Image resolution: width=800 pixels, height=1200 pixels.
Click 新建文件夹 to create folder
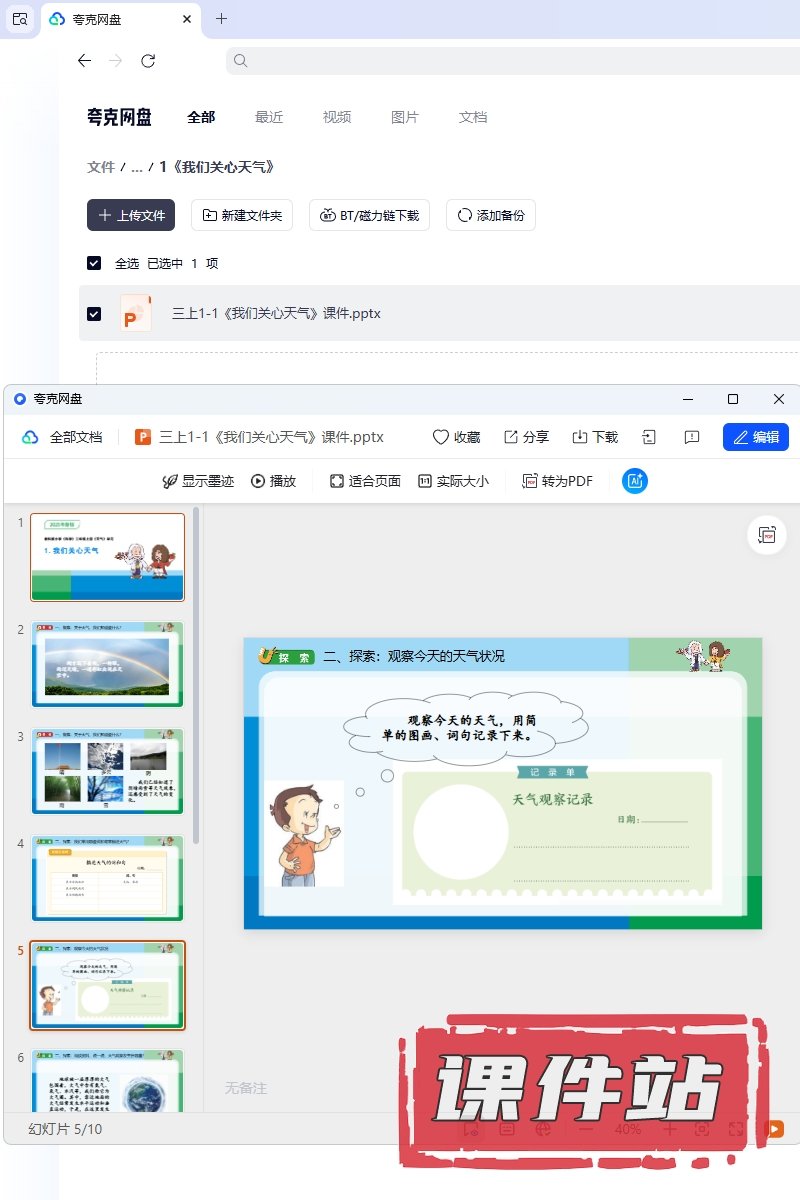242,215
